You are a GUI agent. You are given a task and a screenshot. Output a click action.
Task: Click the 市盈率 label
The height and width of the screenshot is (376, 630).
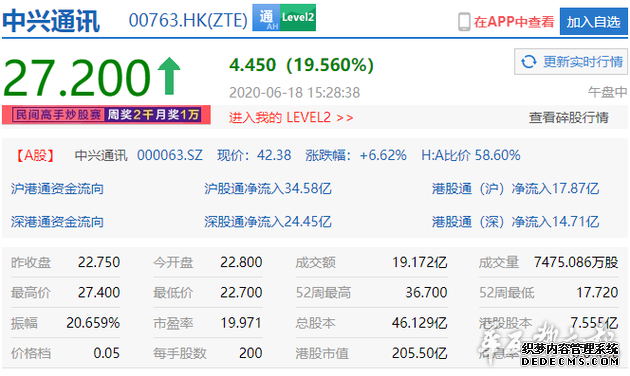pyautogui.click(x=173, y=323)
